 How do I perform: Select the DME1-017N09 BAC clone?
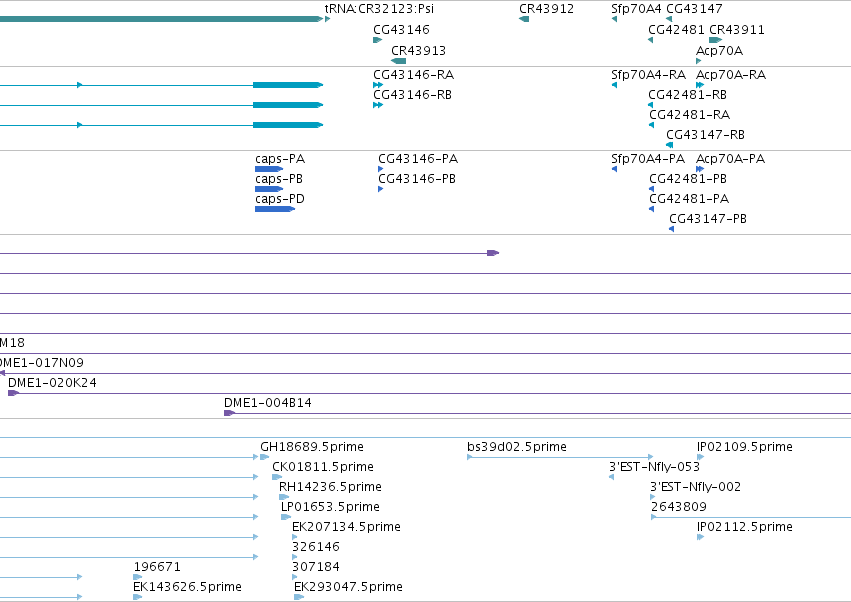(426, 373)
